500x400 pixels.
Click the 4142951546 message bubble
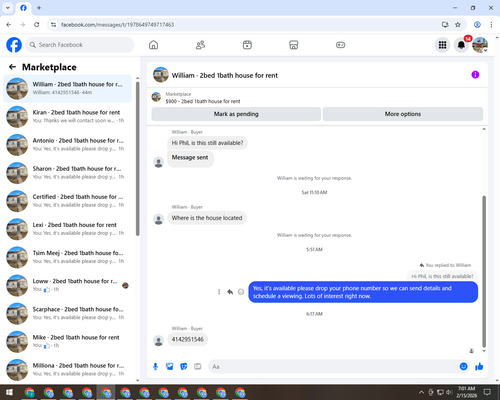tap(187, 340)
